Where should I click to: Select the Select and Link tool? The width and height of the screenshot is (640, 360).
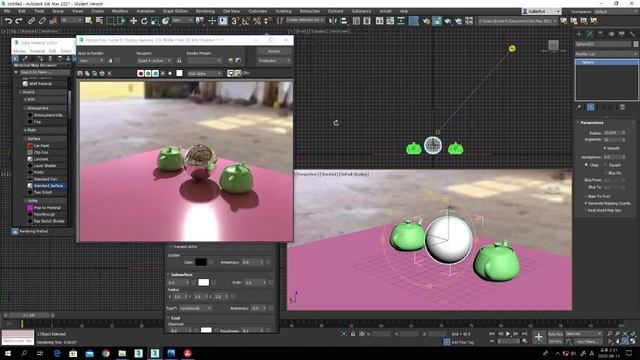pos(31,21)
